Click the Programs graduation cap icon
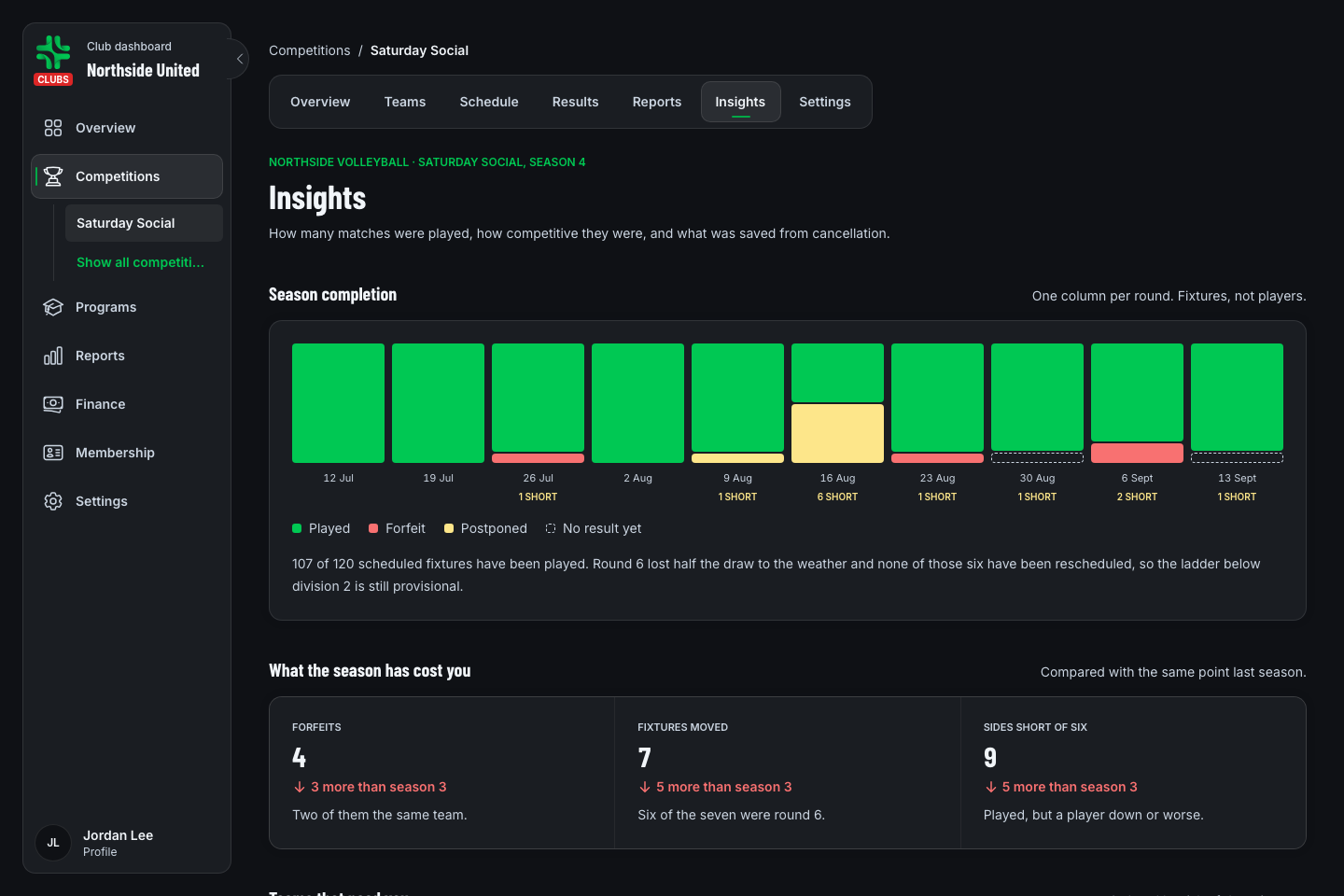1344x896 pixels. (x=53, y=307)
